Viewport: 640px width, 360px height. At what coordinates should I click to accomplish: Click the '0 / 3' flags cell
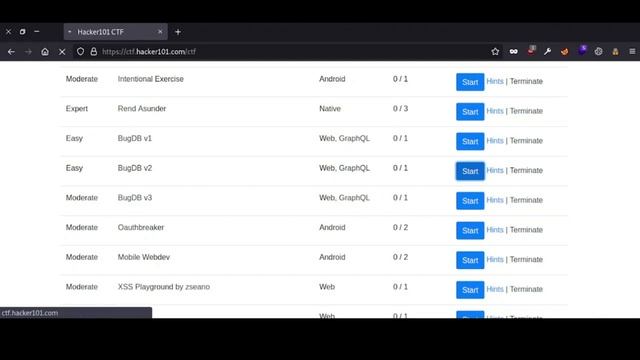[x=400, y=109]
